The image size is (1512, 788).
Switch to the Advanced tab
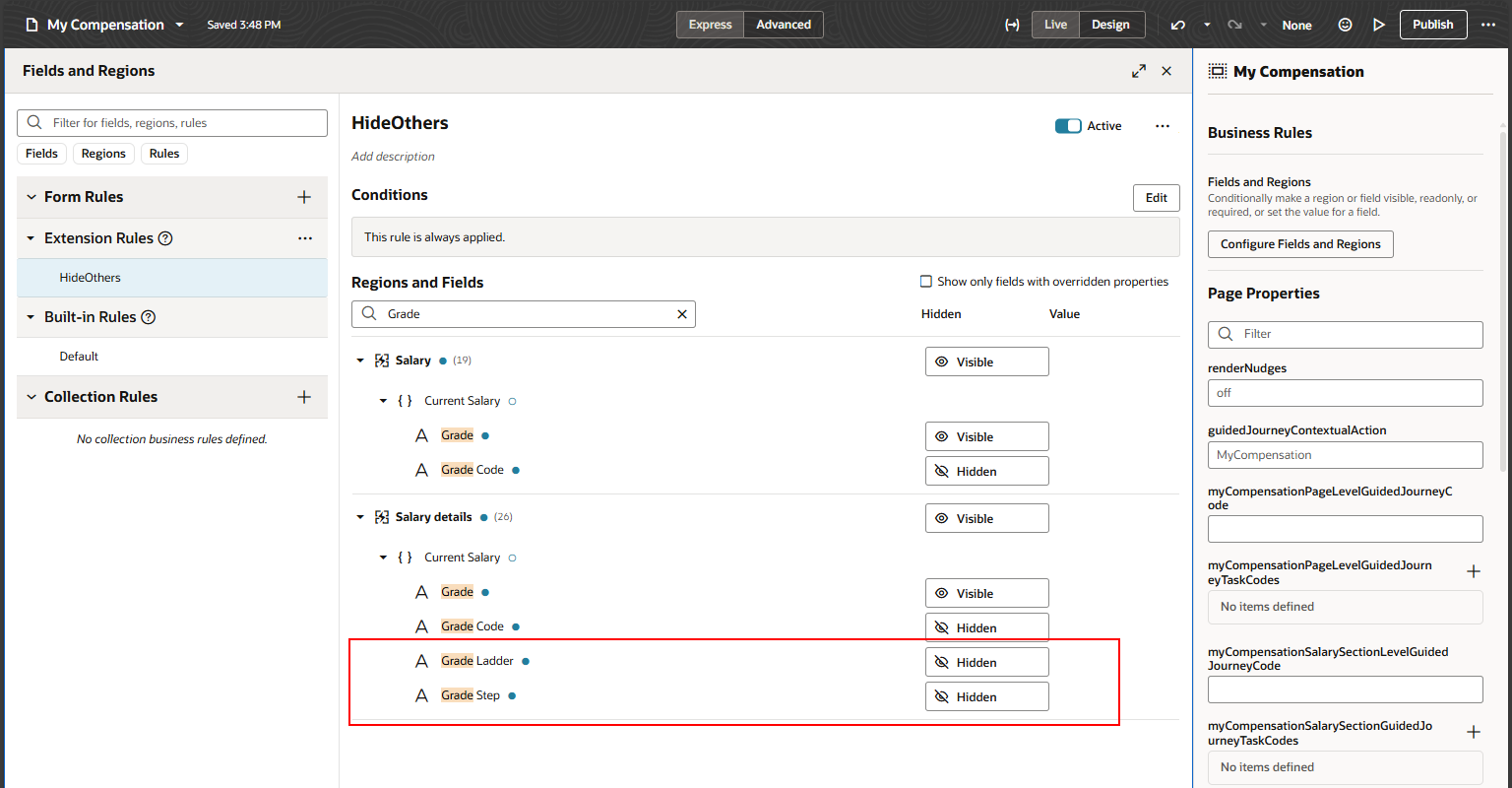(x=784, y=25)
